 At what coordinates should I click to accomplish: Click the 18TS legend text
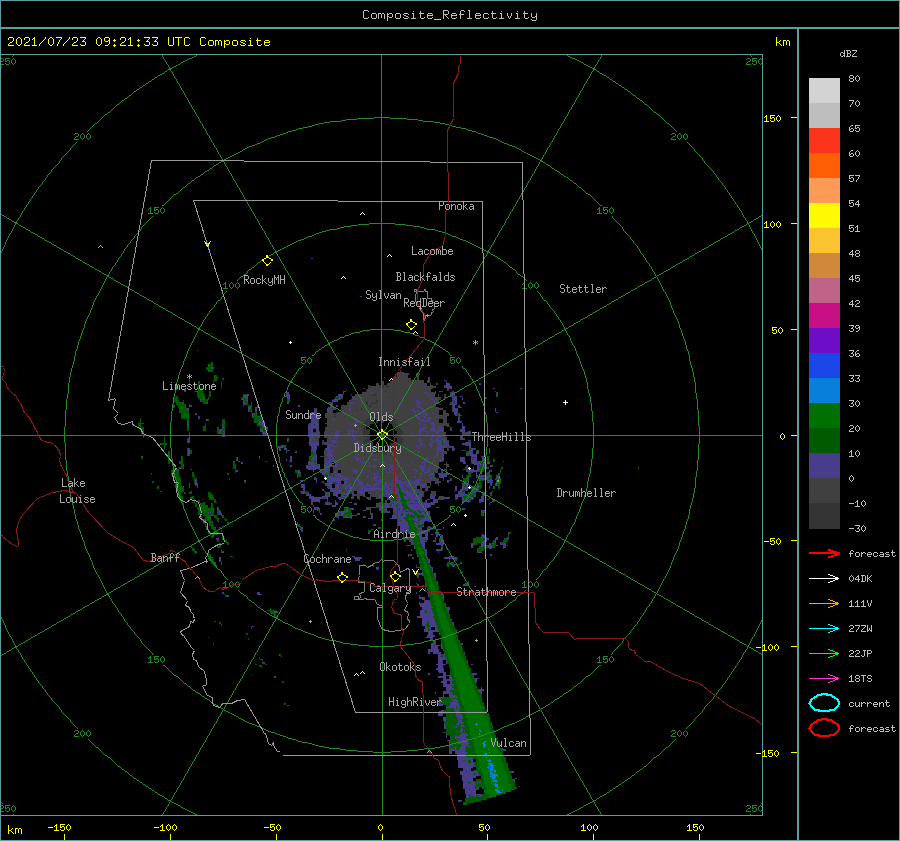pyautogui.click(x=860, y=679)
